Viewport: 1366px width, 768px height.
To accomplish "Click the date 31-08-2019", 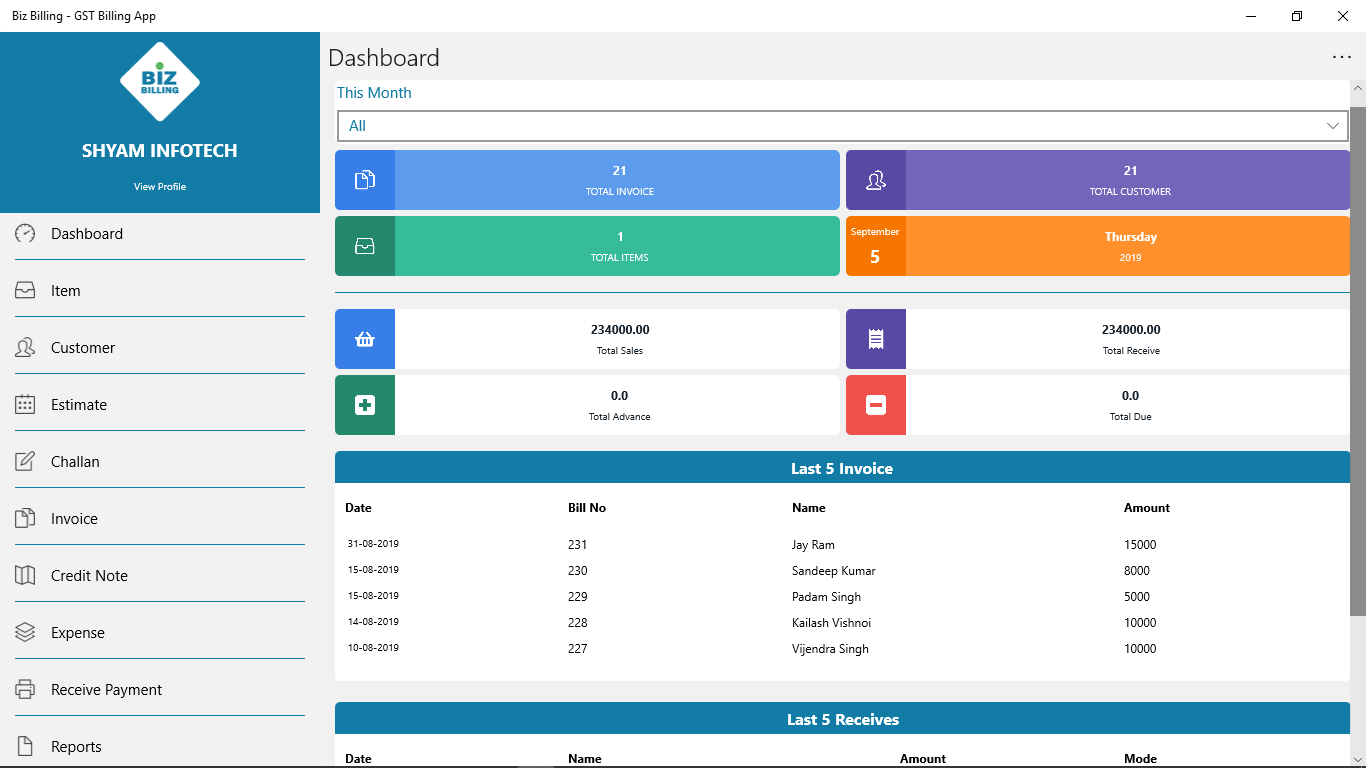I will coord(373,544).
